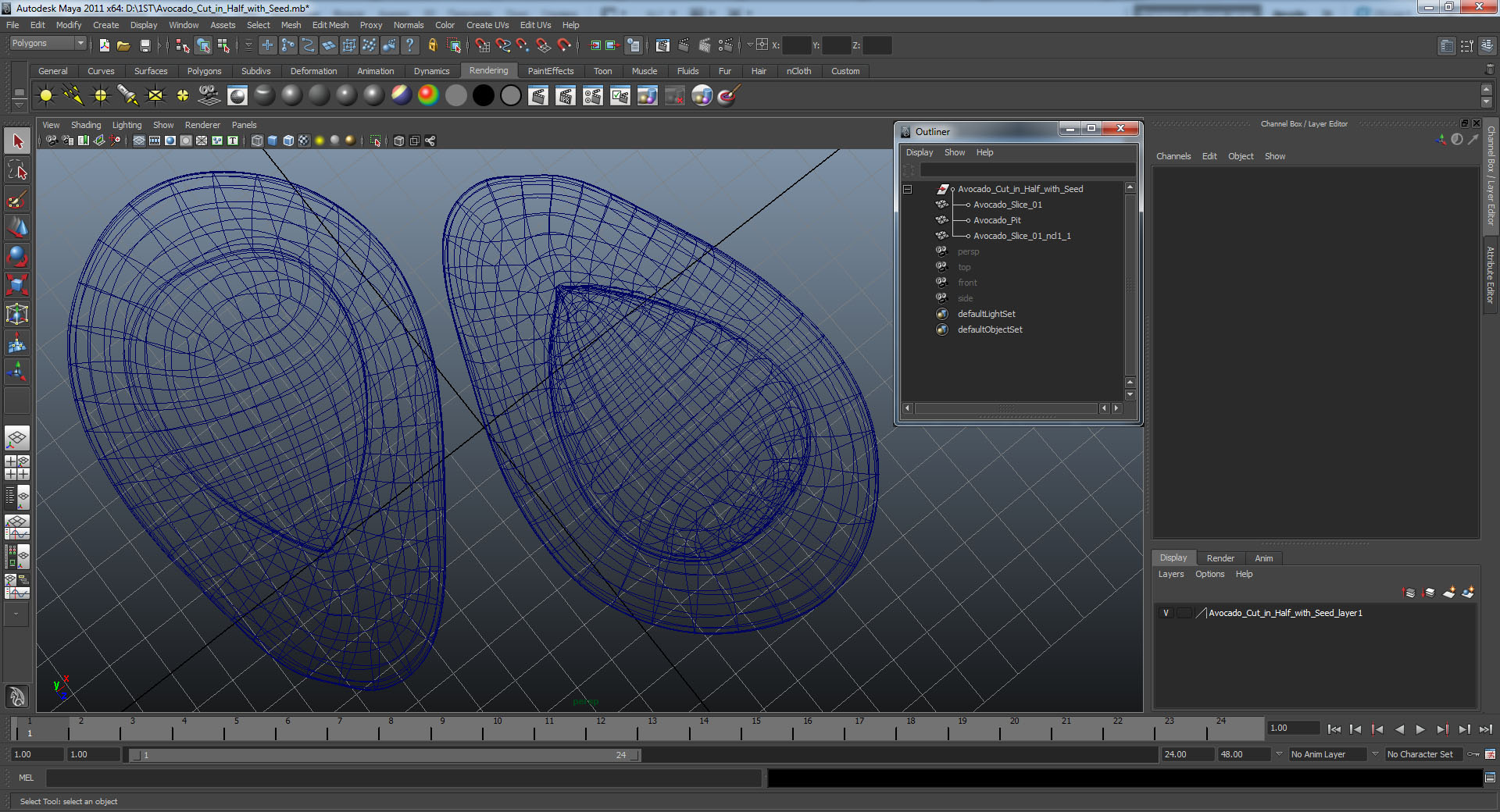
Task: Open the Render tab in Layer Editor
Action: [1220, 558]
